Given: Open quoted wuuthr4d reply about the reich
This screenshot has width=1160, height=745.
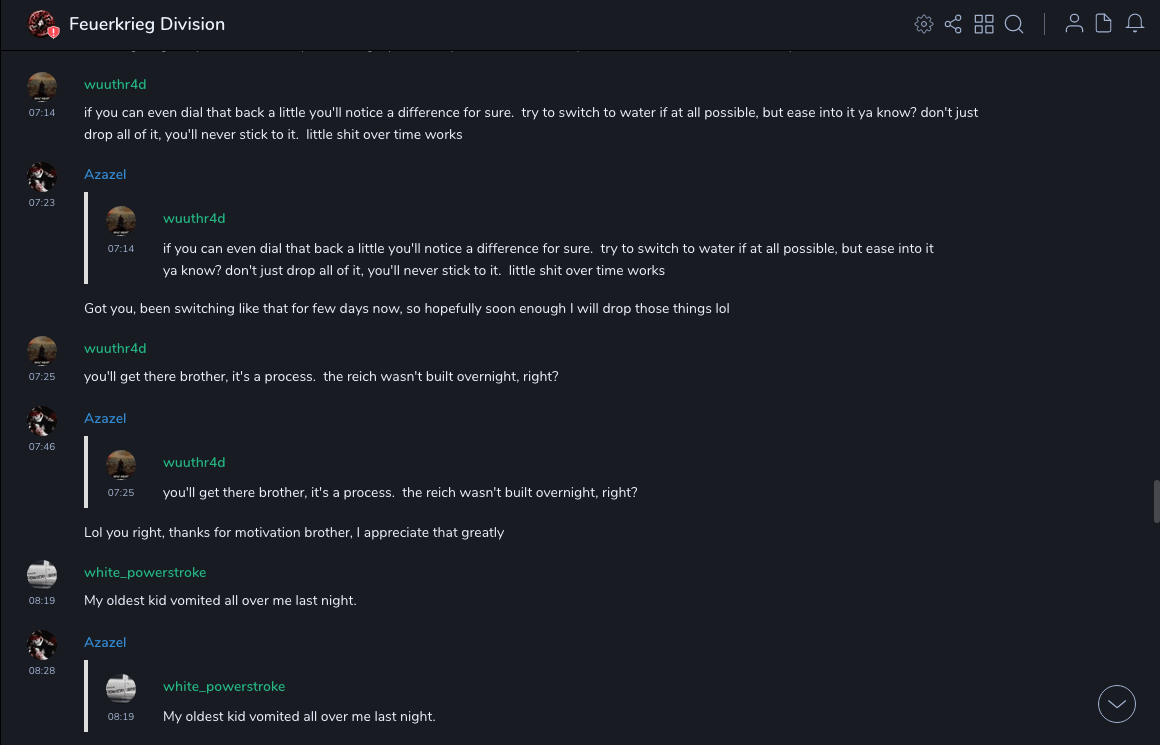Looking at the screenshot, I should [400, 492].
